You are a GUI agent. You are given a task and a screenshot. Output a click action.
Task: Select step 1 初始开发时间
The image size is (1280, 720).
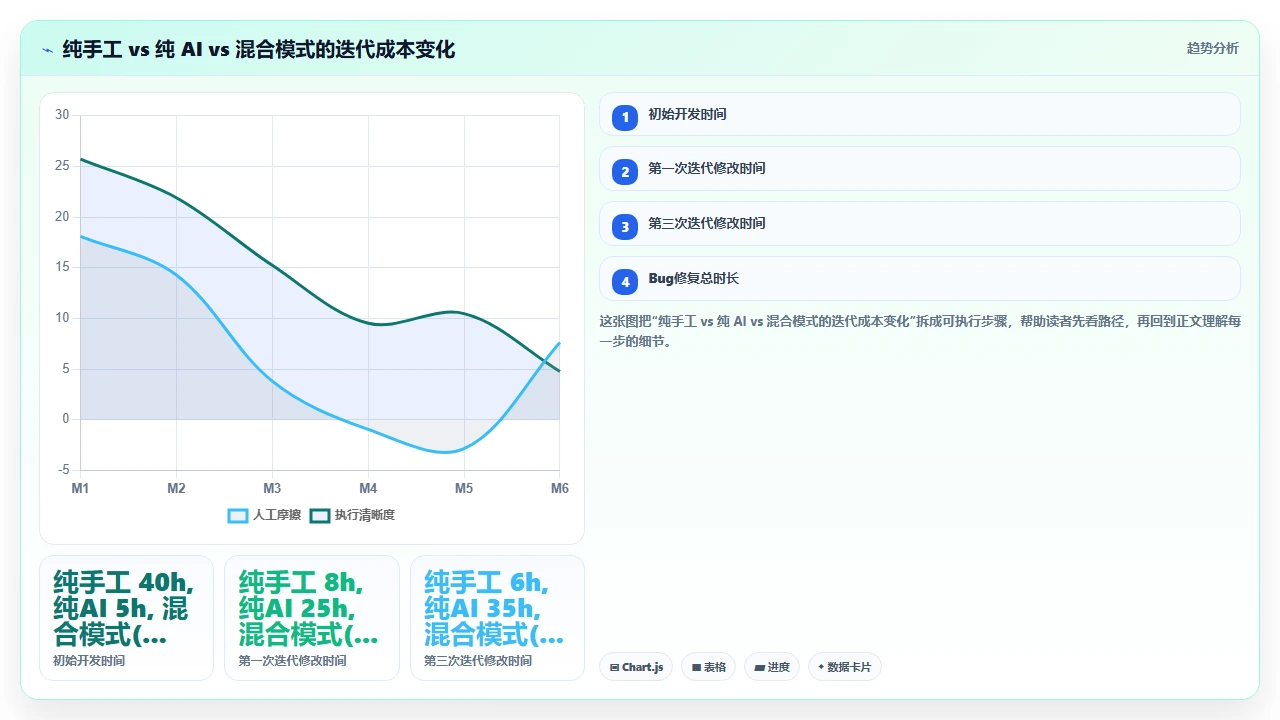coord(919,114)
